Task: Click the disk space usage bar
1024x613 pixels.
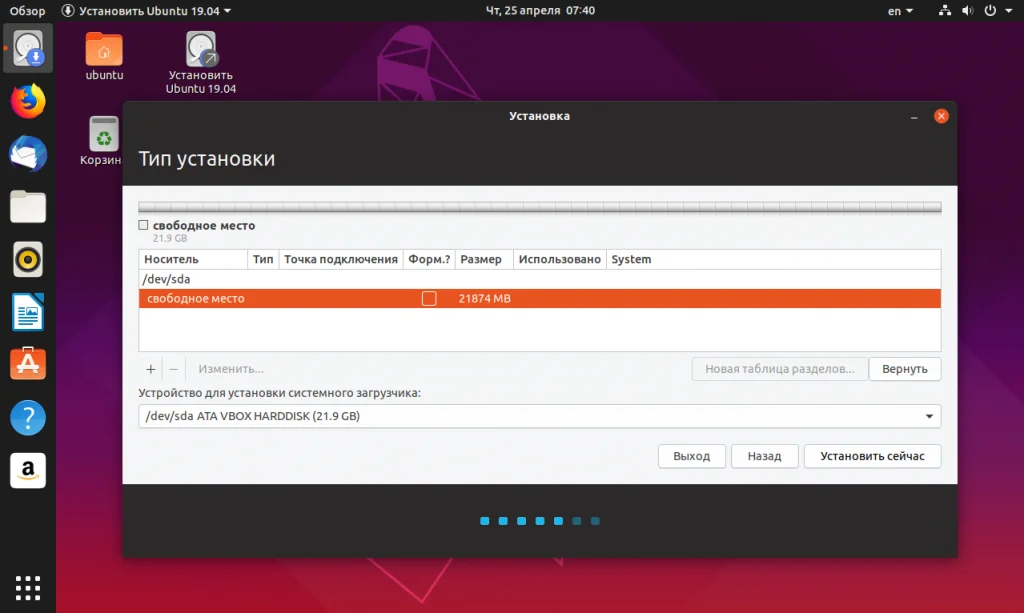Action: pos(539,208)
